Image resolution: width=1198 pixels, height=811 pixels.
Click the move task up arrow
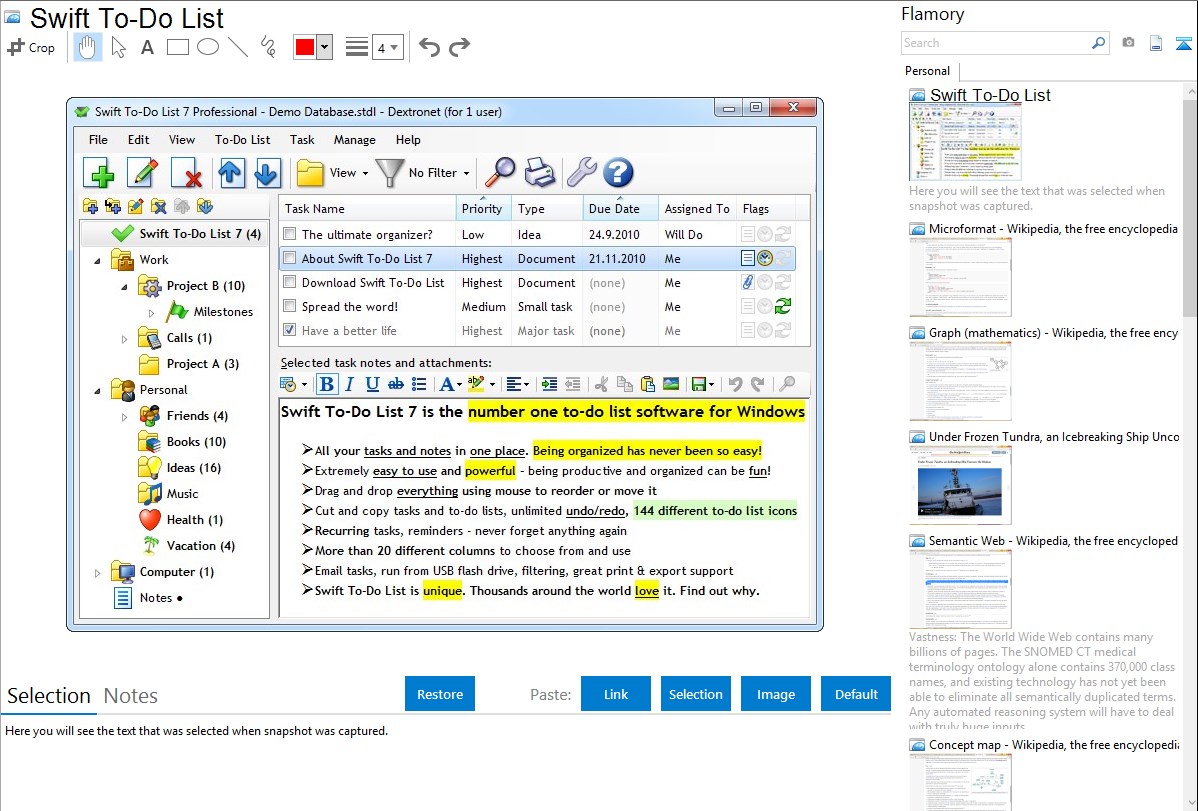tap(231, 173)
